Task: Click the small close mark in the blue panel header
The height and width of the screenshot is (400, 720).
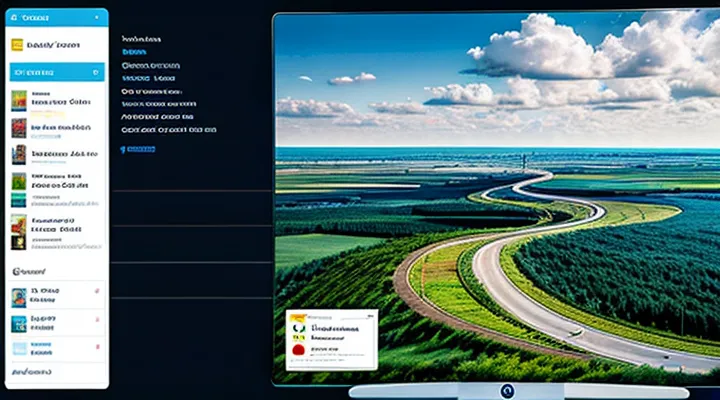Action: [96, 17]
